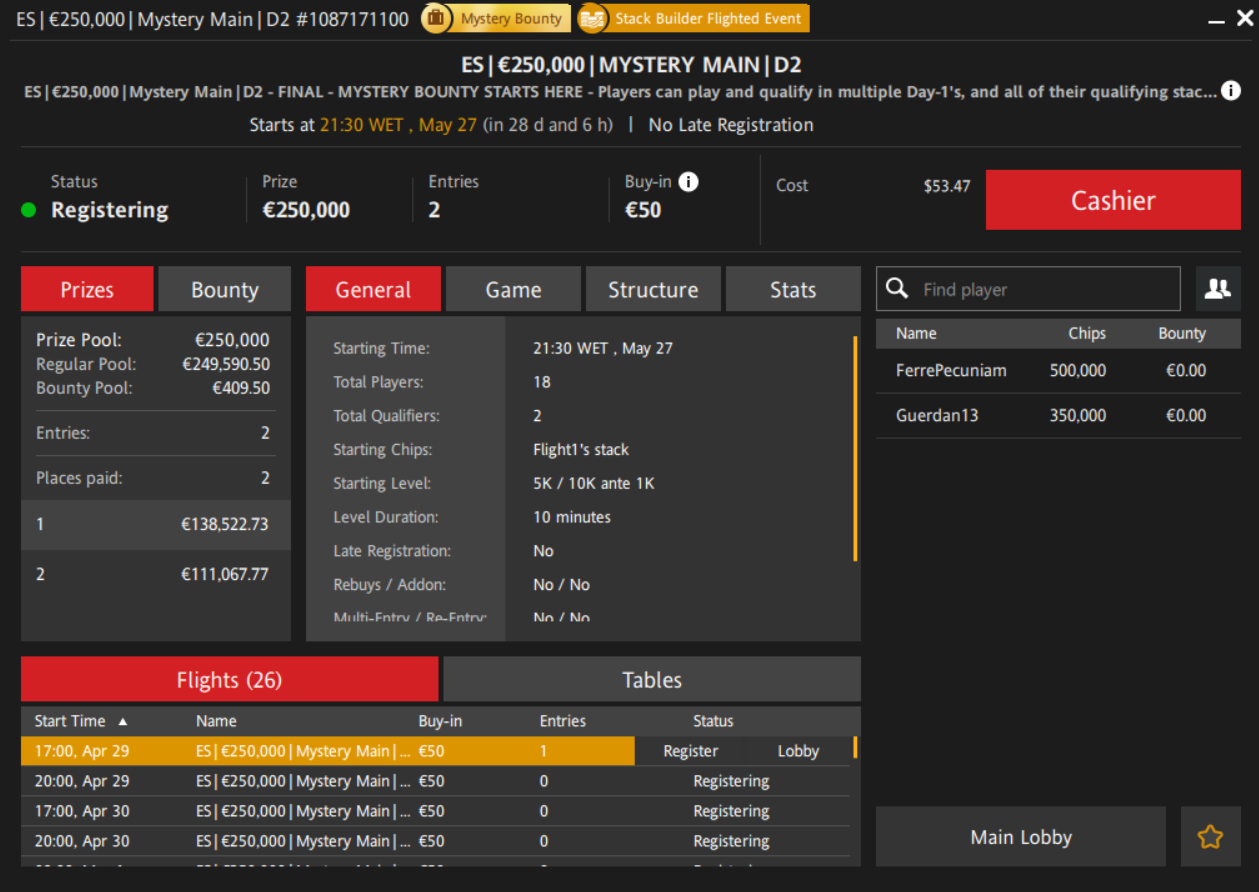Open Lobby for selected flight
Screen dimensions: 1259x892
798,751
